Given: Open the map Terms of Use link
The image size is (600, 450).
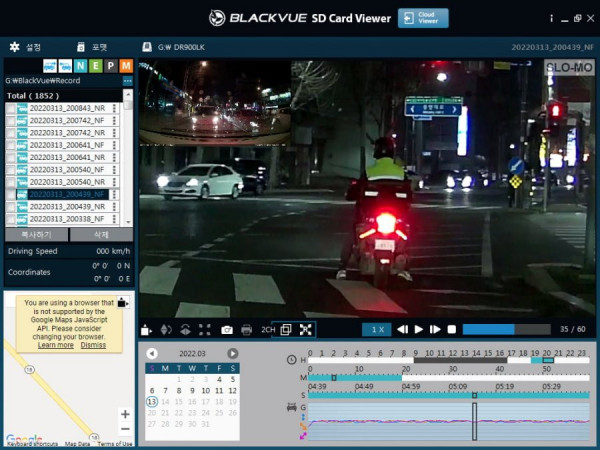Looking at the screenshot, I should coord(115,444).
